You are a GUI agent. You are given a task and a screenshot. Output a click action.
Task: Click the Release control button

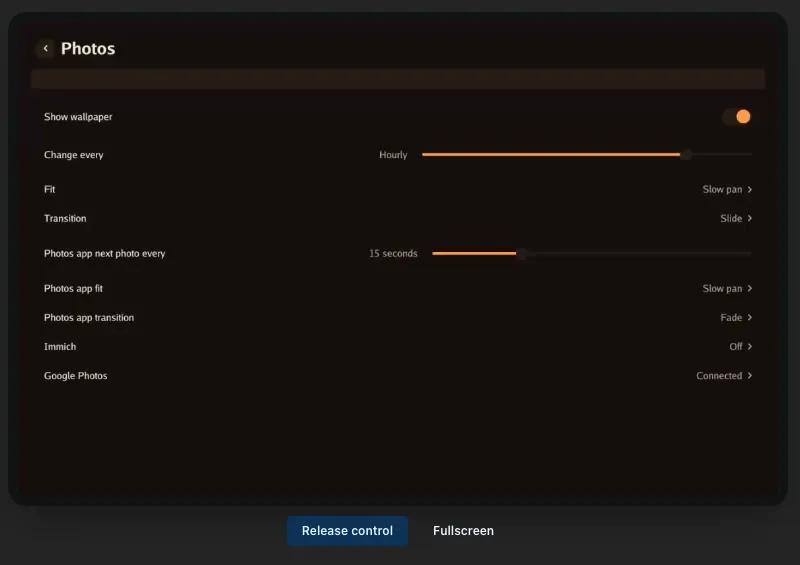(347, 531)
